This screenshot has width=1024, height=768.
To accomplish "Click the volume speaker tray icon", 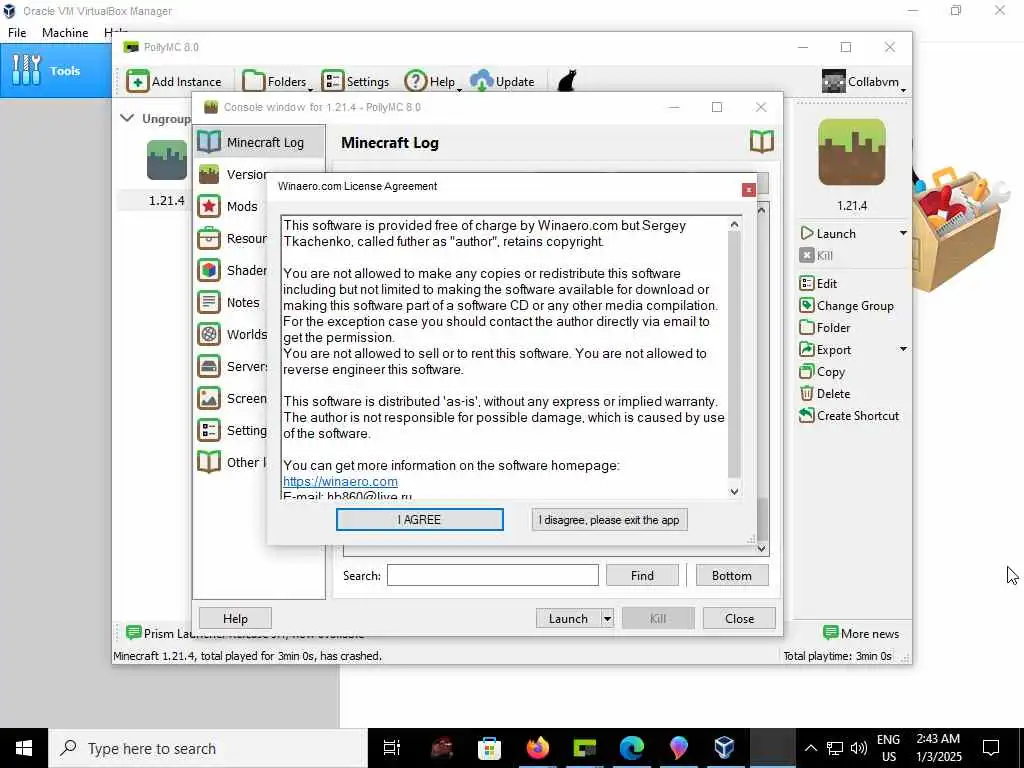I will click(x=859, y=748).
